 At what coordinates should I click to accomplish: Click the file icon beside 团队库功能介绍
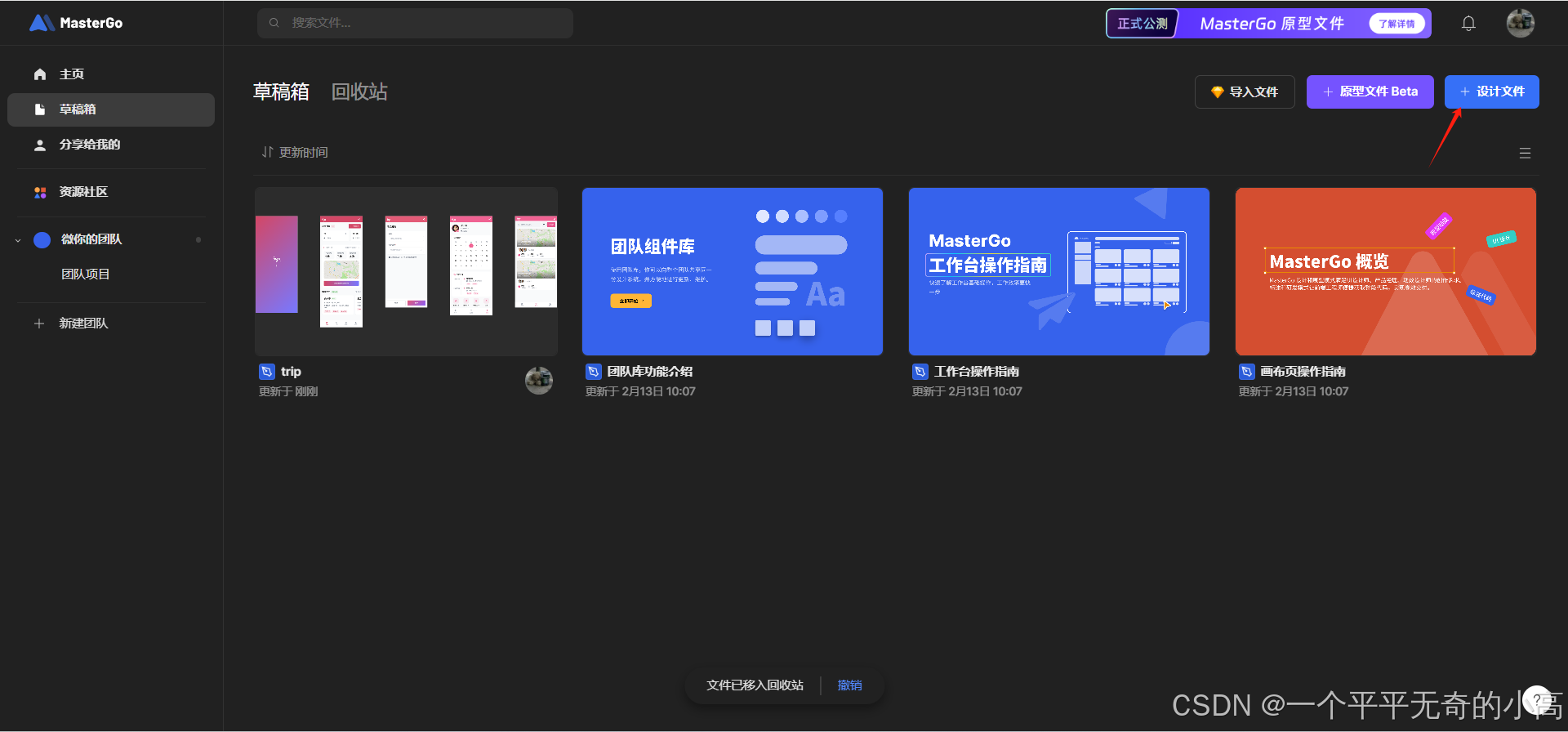pos(594,372)
